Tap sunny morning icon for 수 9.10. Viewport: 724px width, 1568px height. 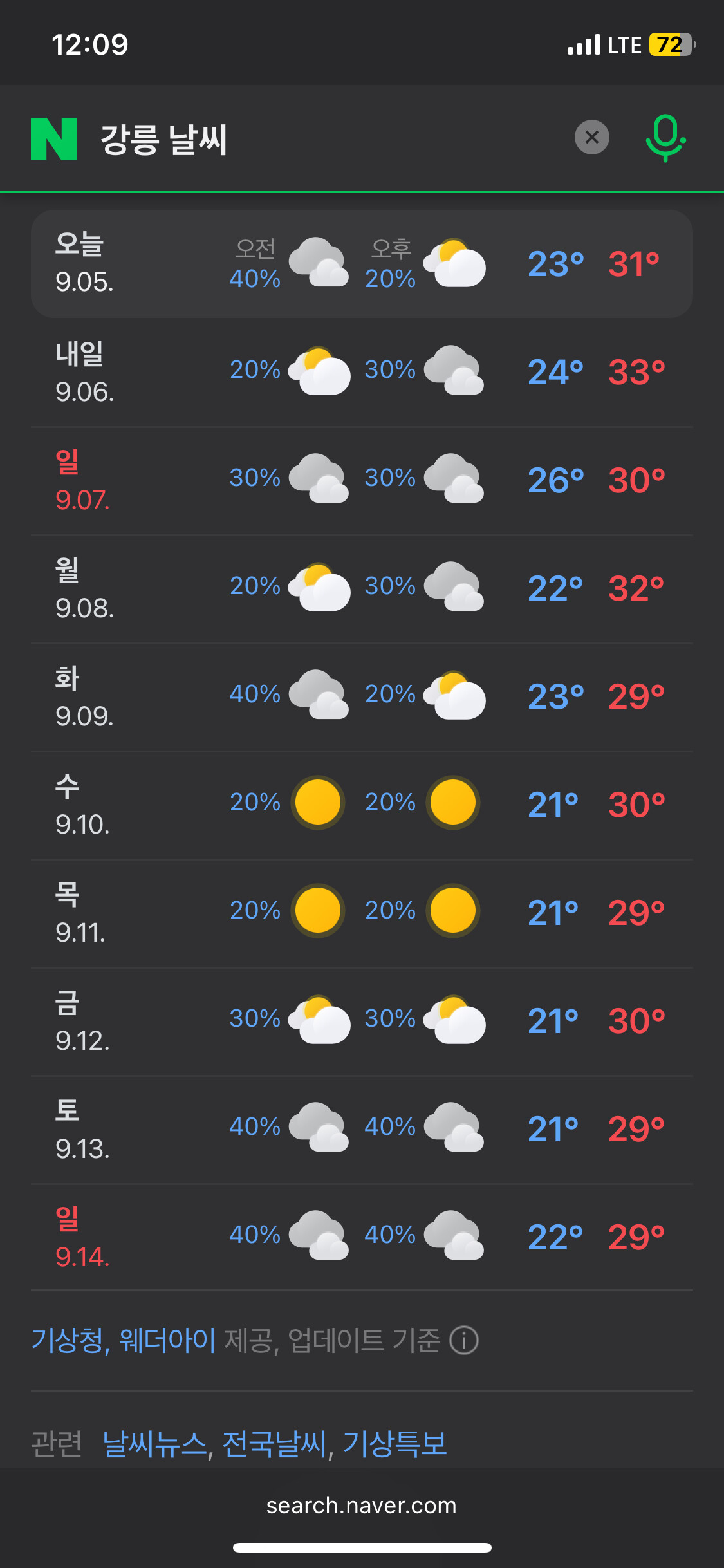point(318,803)
